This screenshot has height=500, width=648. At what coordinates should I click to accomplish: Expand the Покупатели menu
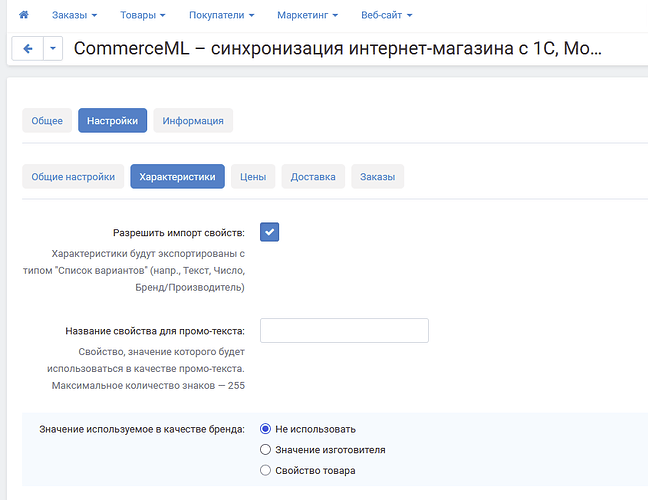point(222,15)
